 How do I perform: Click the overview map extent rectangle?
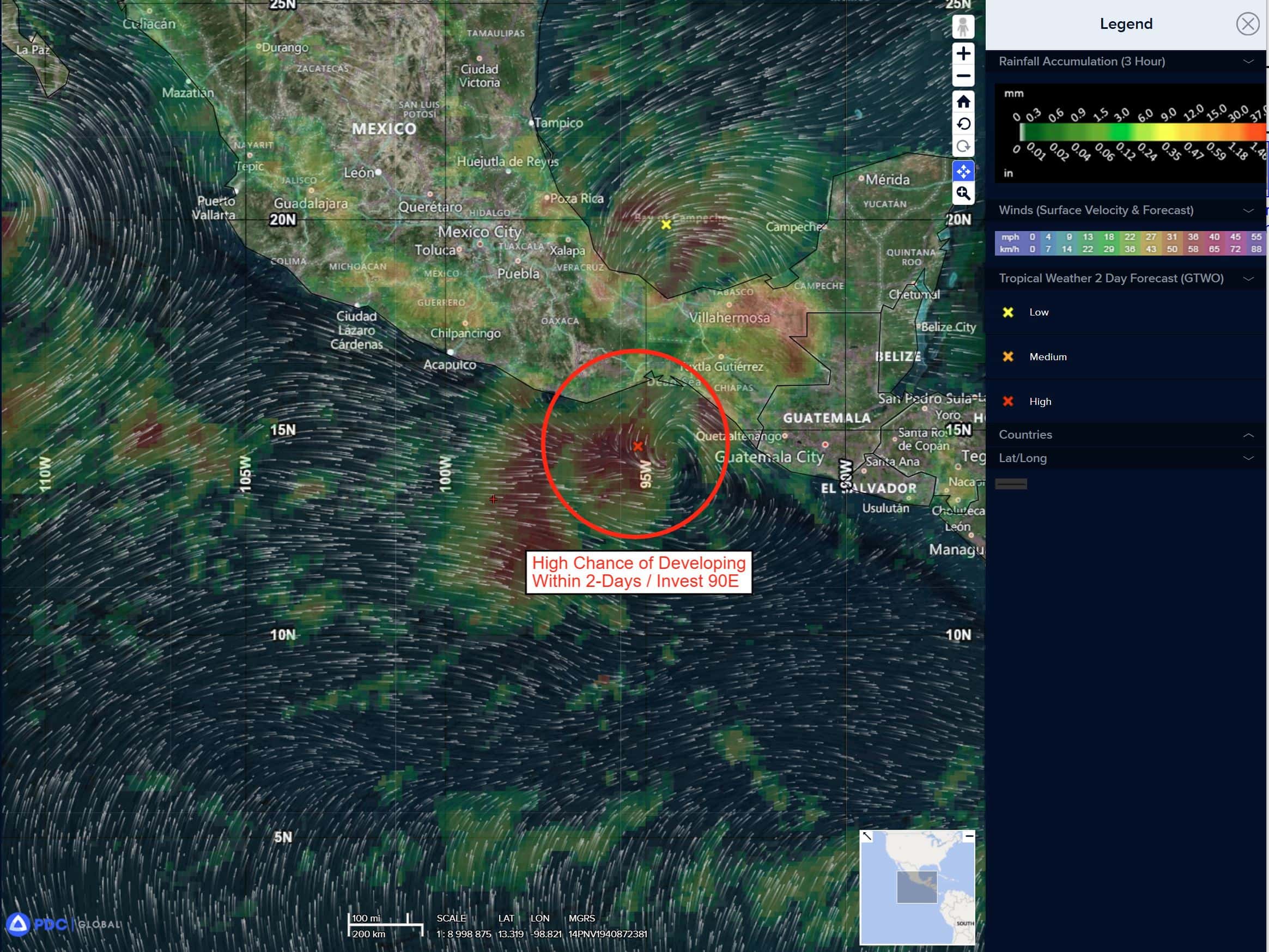(x=917, y=887)
